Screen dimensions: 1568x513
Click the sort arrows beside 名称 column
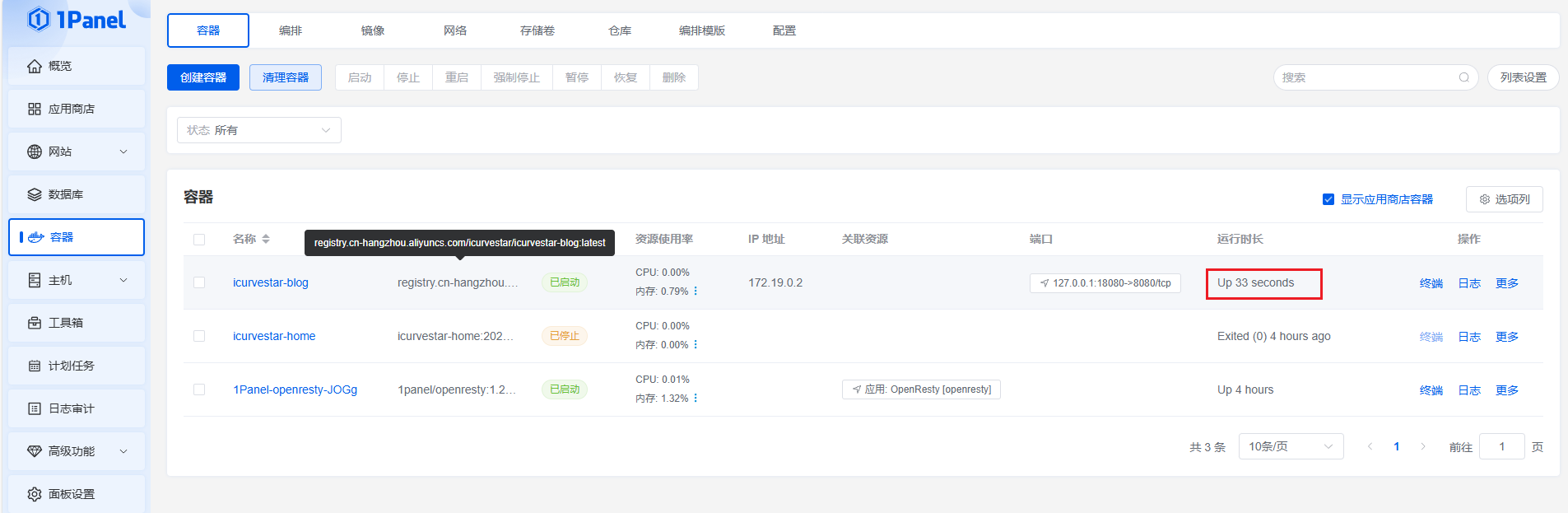click(266, 239)
